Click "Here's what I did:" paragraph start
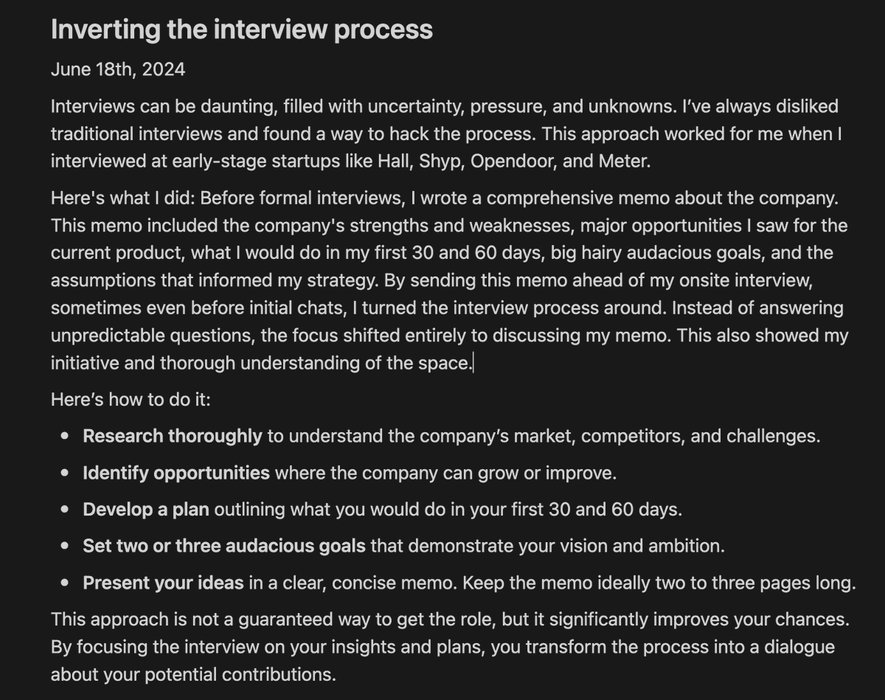This screenshot has width=885, height=700. (123, 198)
